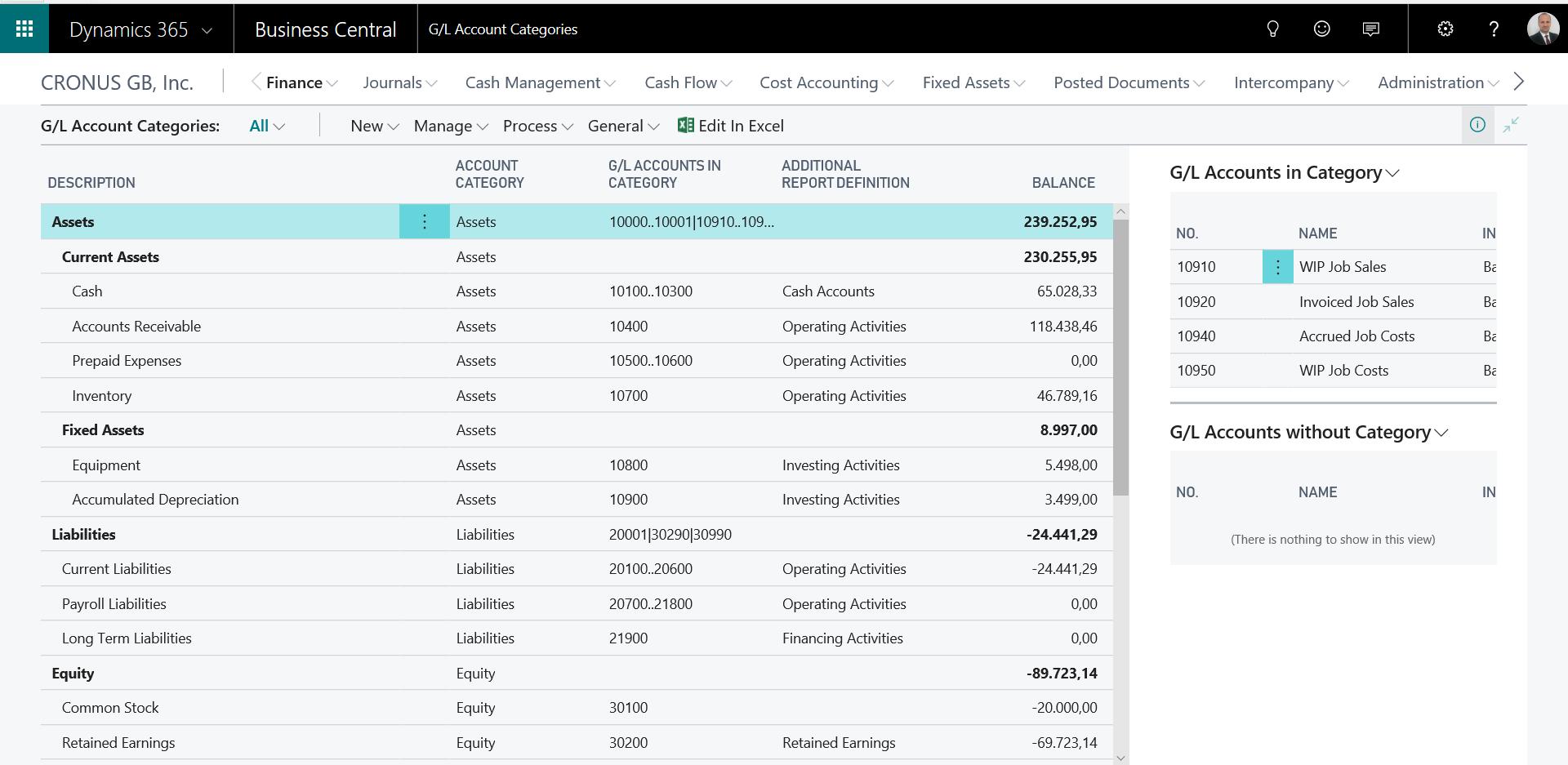
Task: Click user profile avatar picture
Action: (1543, 29)
